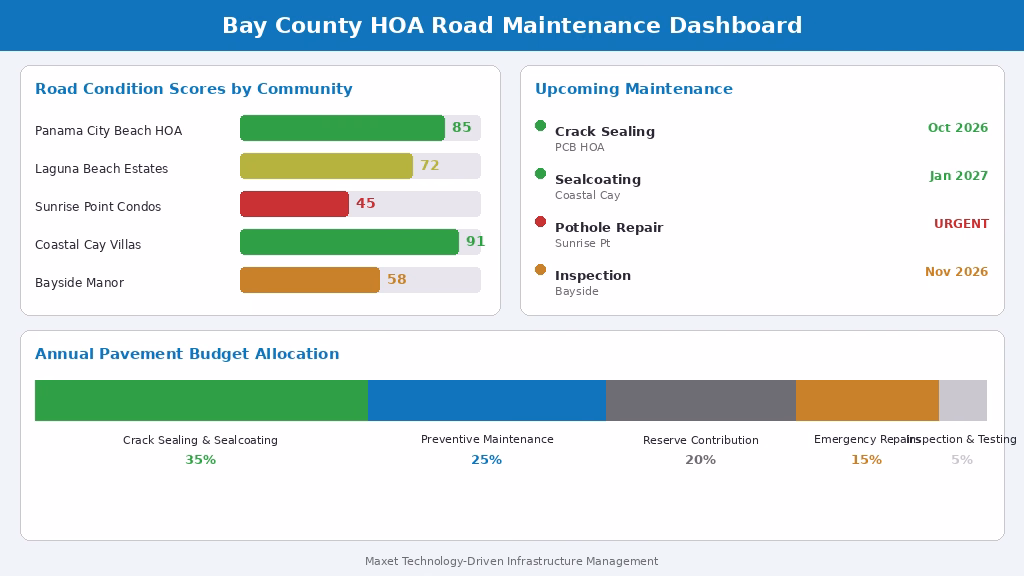Image resolution: width=1024 pixels, height=576 pixels.
Task: Click the Bayside subtitle under Inspection
Action: coord(577,291)
